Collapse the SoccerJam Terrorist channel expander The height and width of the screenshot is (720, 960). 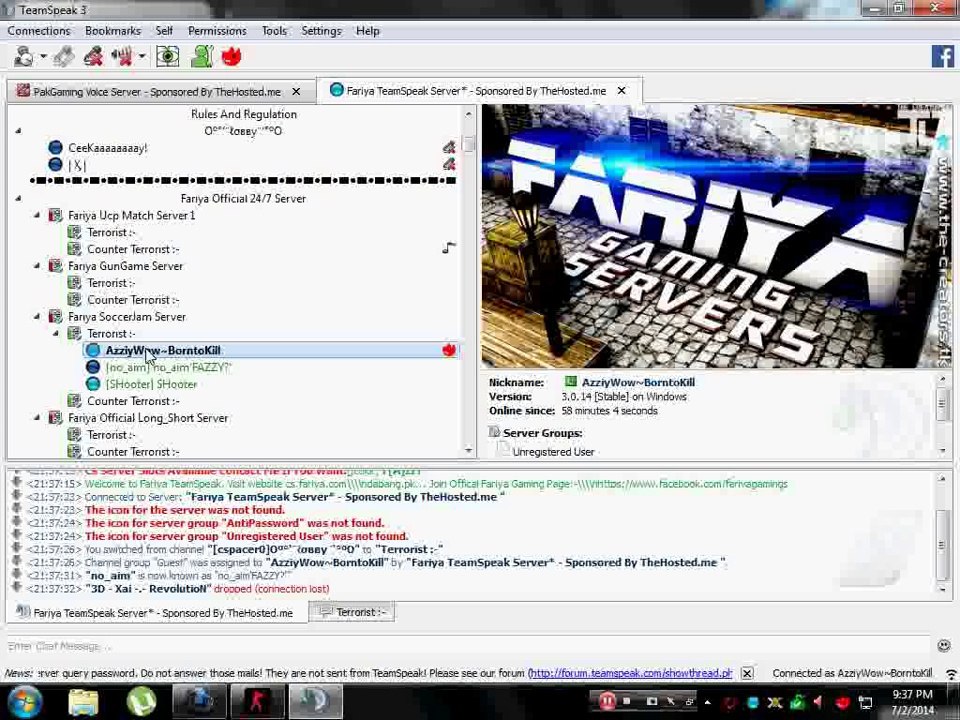(x=56, y=333)
